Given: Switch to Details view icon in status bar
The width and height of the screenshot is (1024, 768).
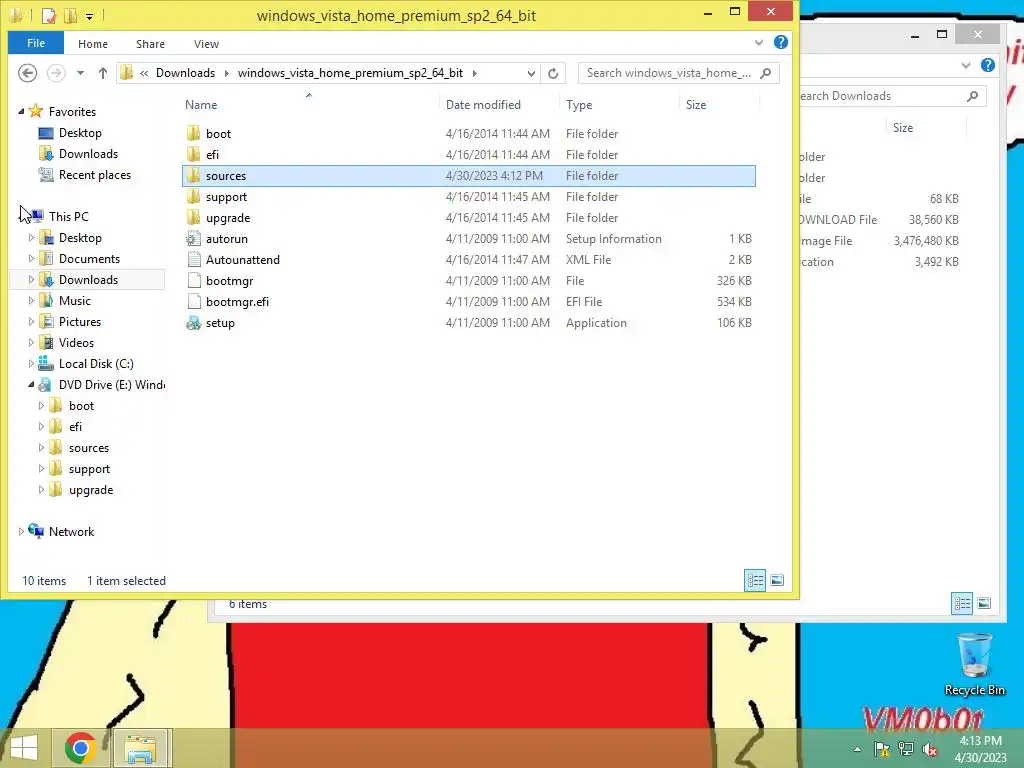Looking at the screenshot, I should (x=755, y=580).
